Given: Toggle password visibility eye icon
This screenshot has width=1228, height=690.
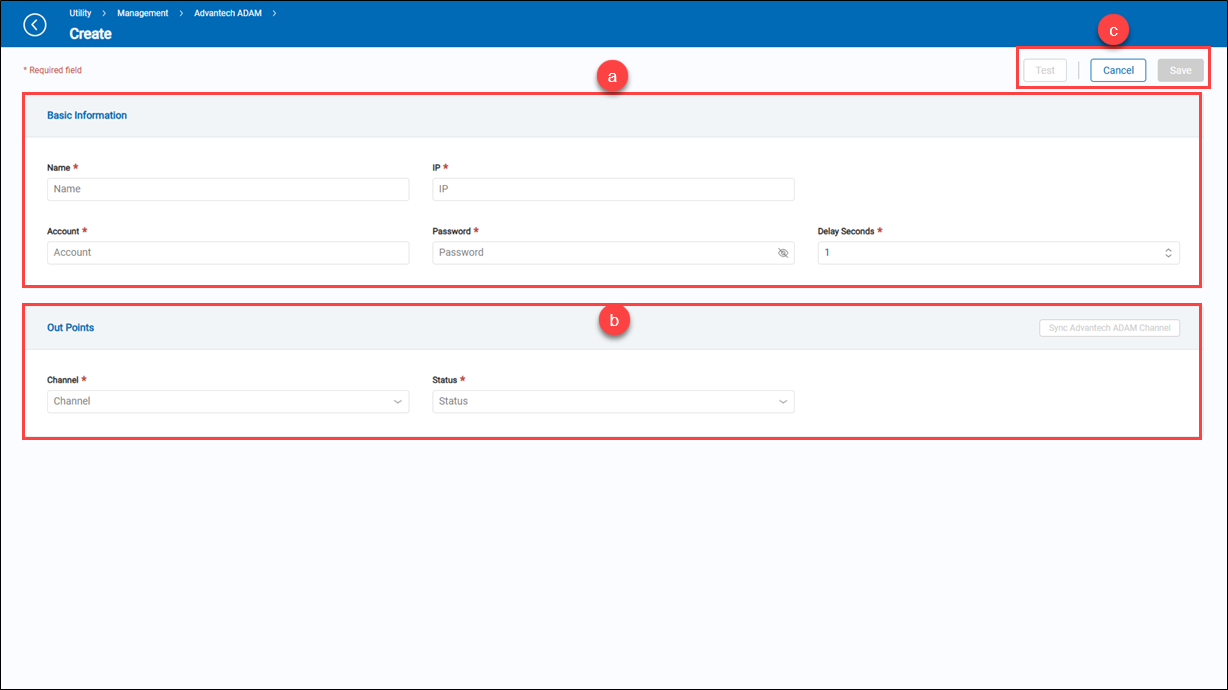Looking at the screenshot, I should click(783, 253).
